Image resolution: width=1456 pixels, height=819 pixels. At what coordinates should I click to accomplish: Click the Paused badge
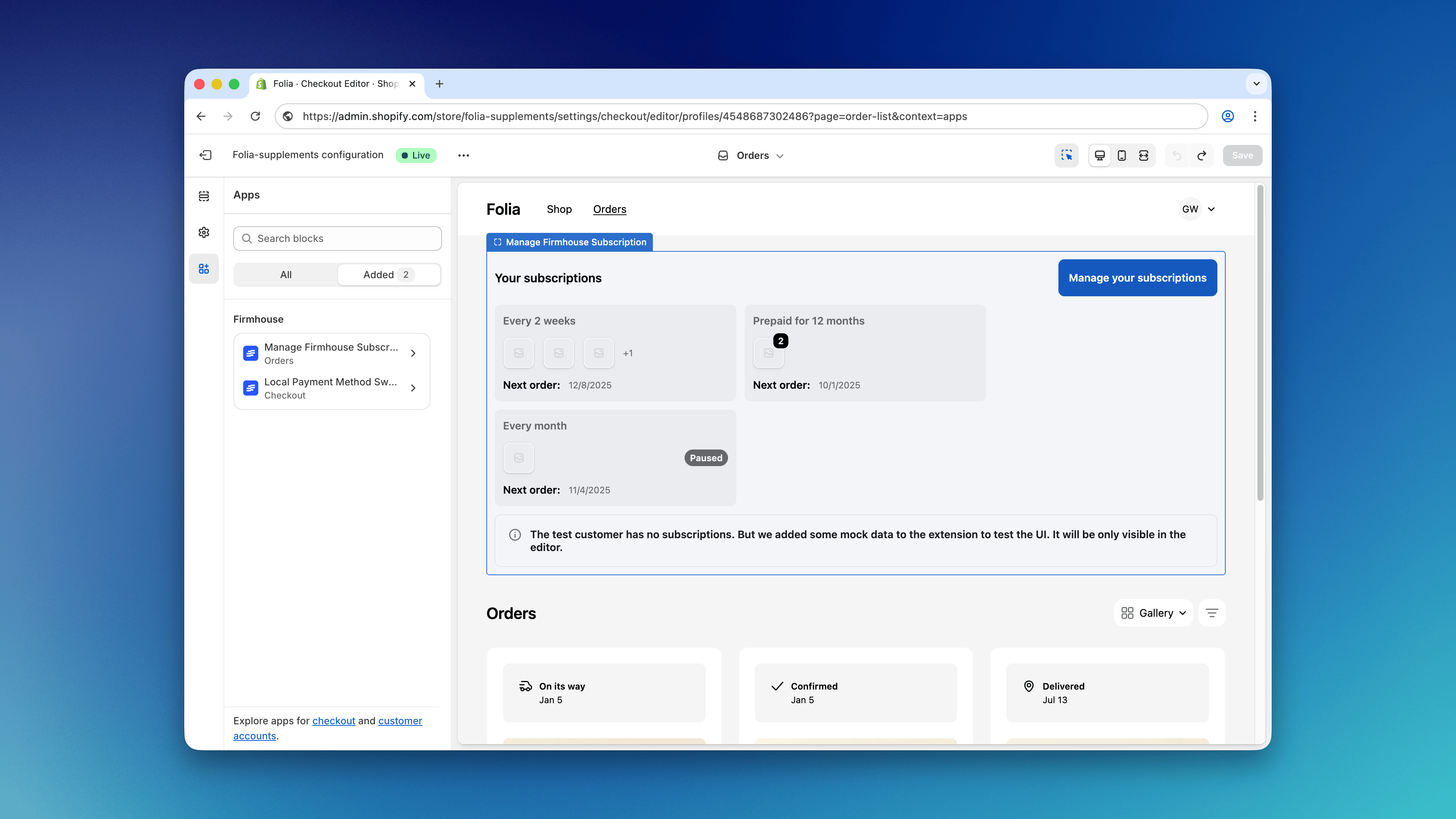point(705,457)
